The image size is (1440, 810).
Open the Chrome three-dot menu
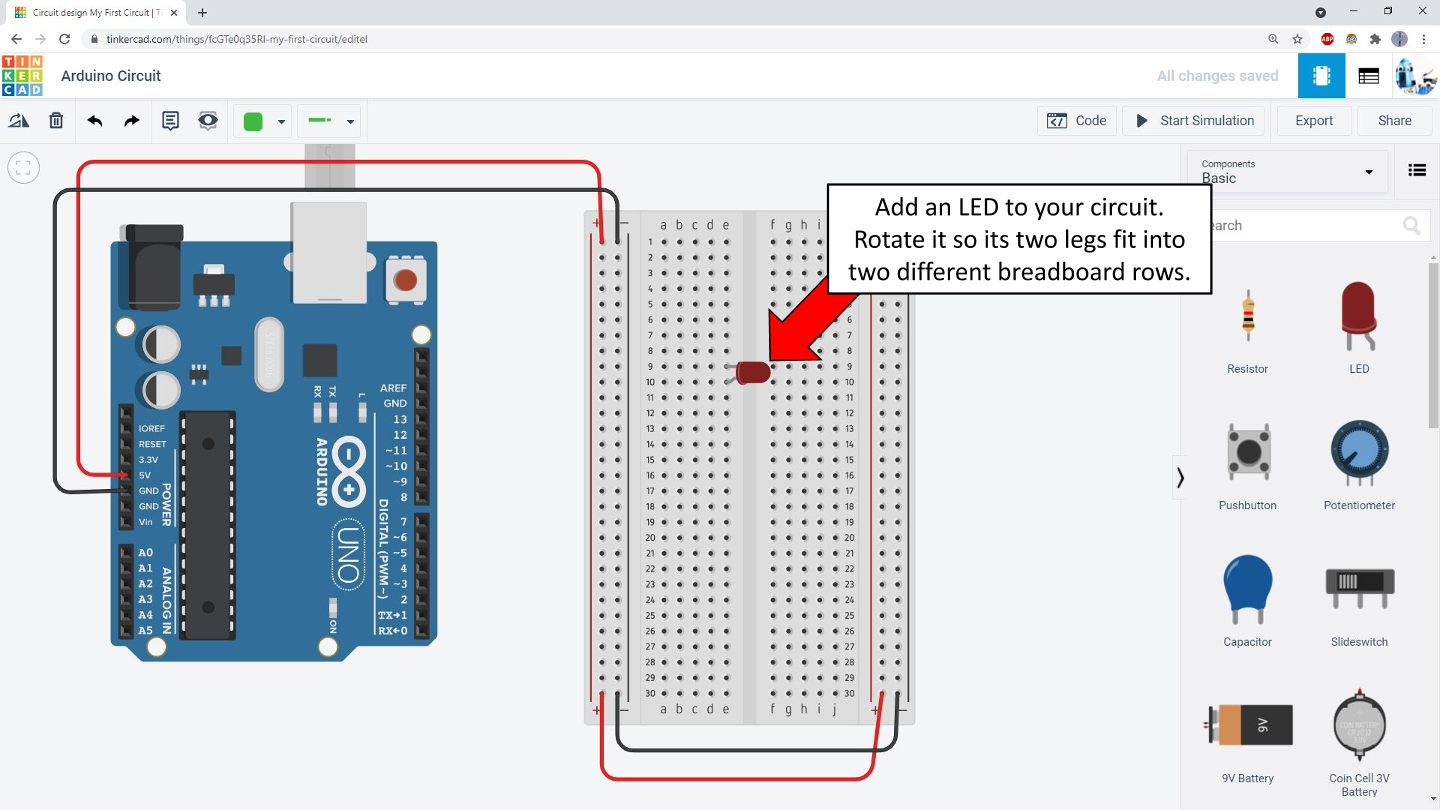(x=1424, y=39)
